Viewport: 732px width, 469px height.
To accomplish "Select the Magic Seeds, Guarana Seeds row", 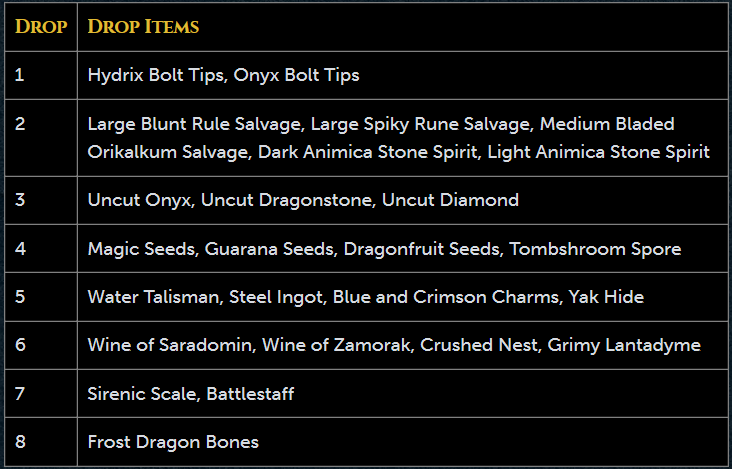I will coord(366,249).
